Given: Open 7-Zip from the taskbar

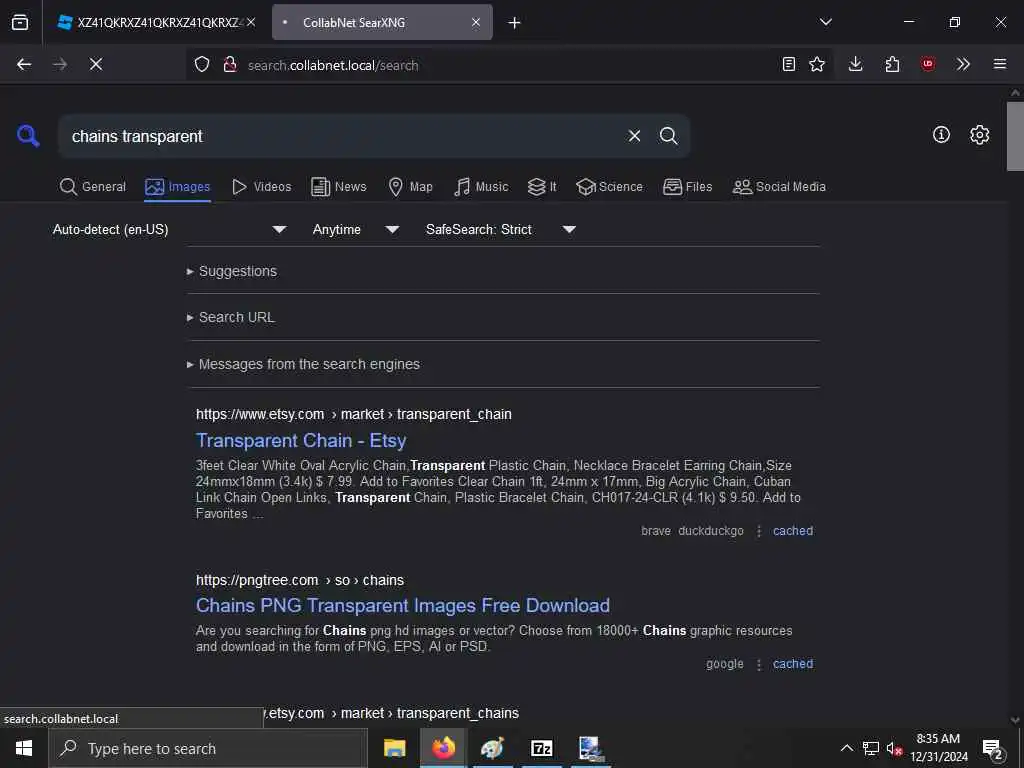Looking at the screenshot, I should pos(542,748).
